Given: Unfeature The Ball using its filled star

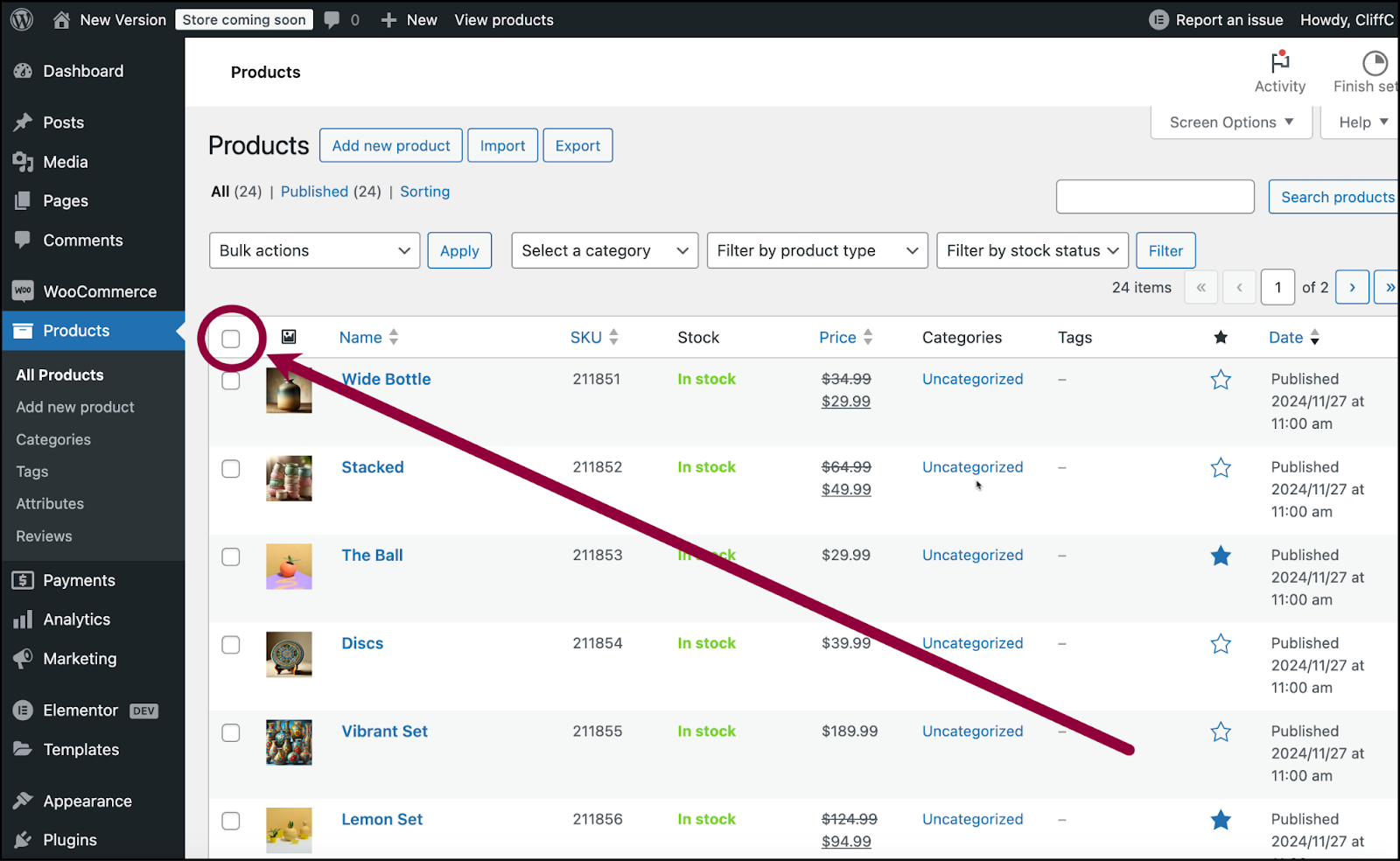Looking at the screenshot, I should [1221, 556].
